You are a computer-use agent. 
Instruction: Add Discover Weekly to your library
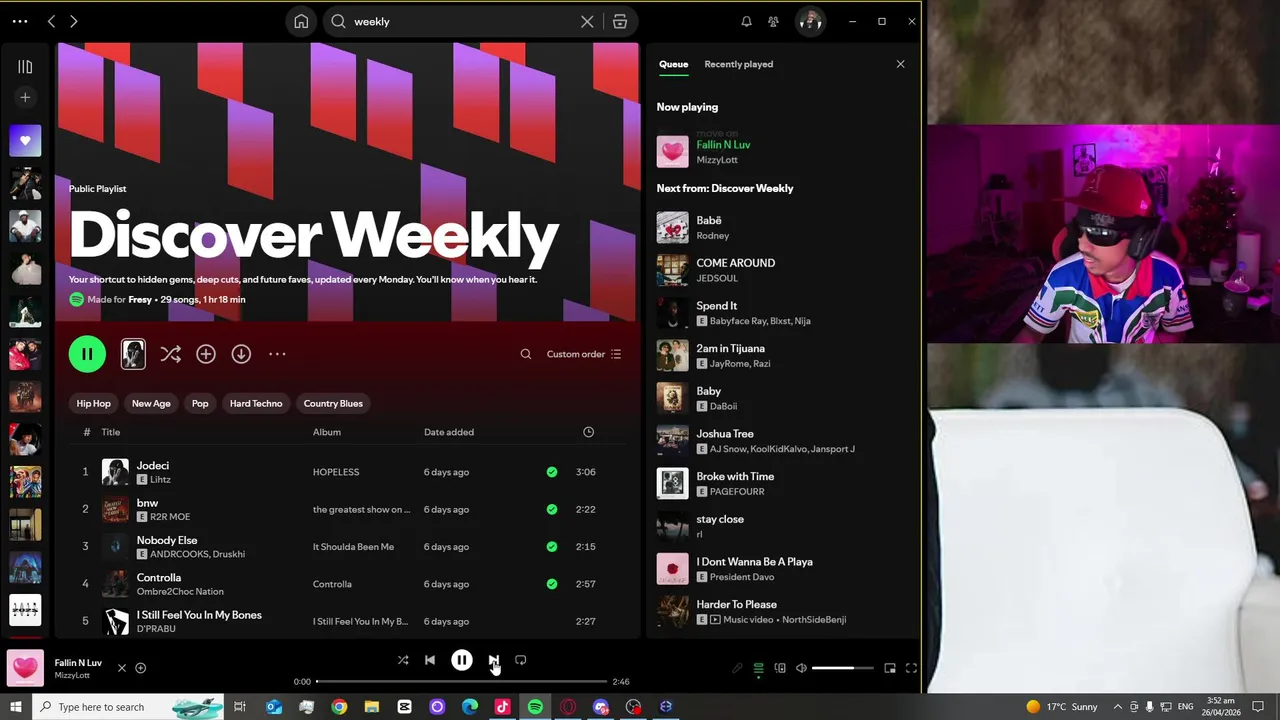pos(206,354)
